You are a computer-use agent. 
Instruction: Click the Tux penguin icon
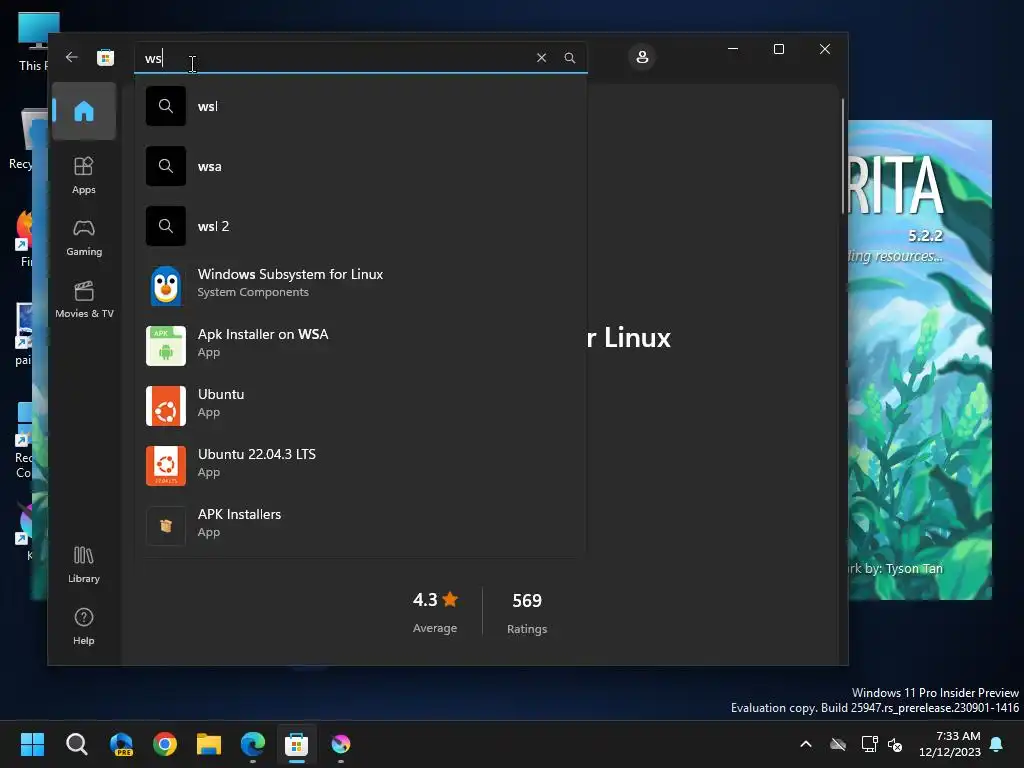166,286
